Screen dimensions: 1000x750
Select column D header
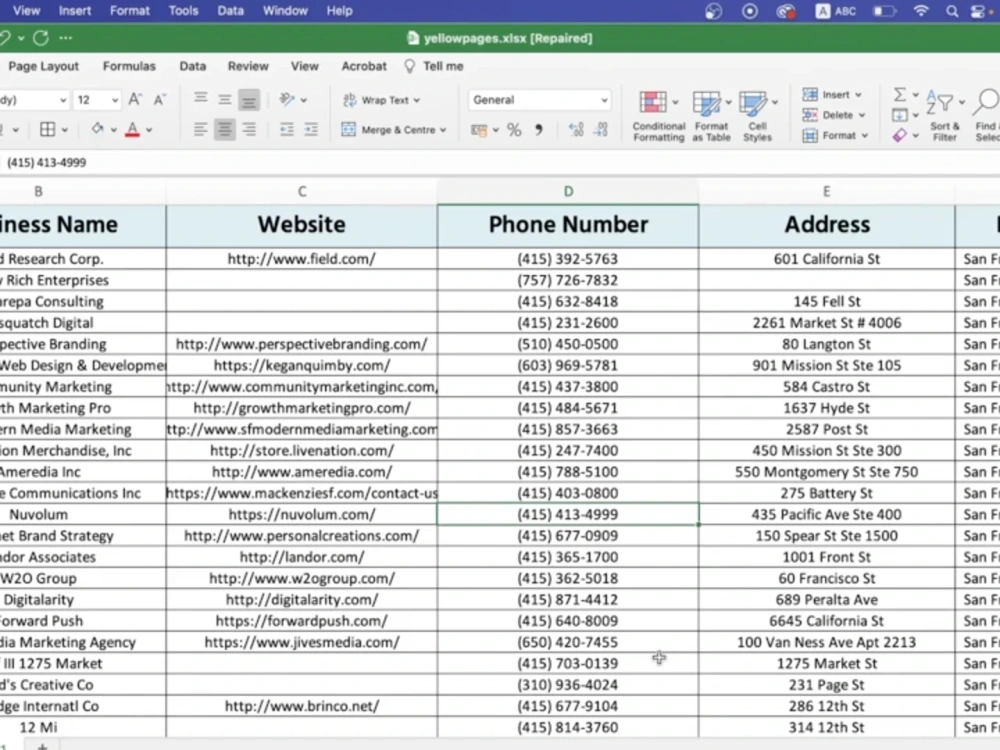(x=568, y=191)
